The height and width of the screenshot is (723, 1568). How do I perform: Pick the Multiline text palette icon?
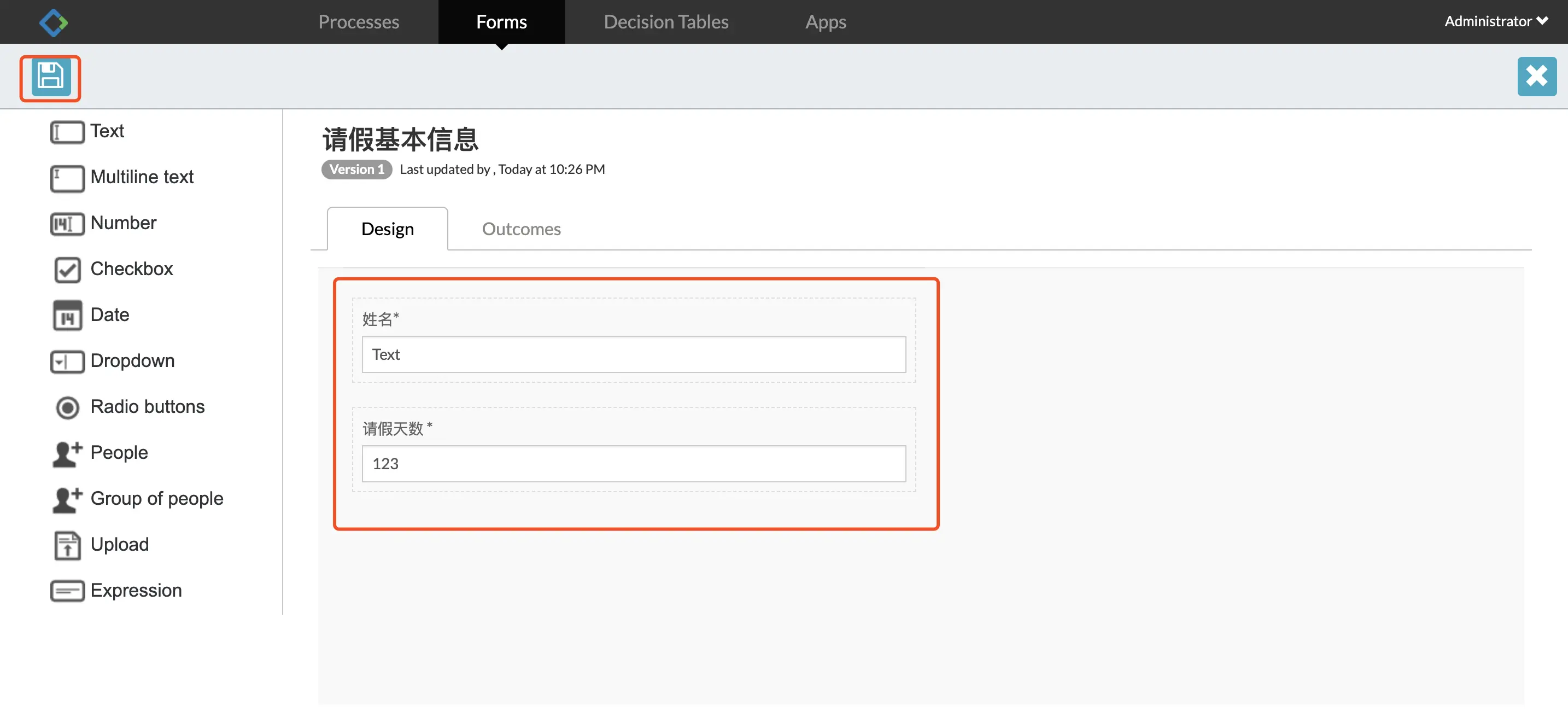(67, 178)
